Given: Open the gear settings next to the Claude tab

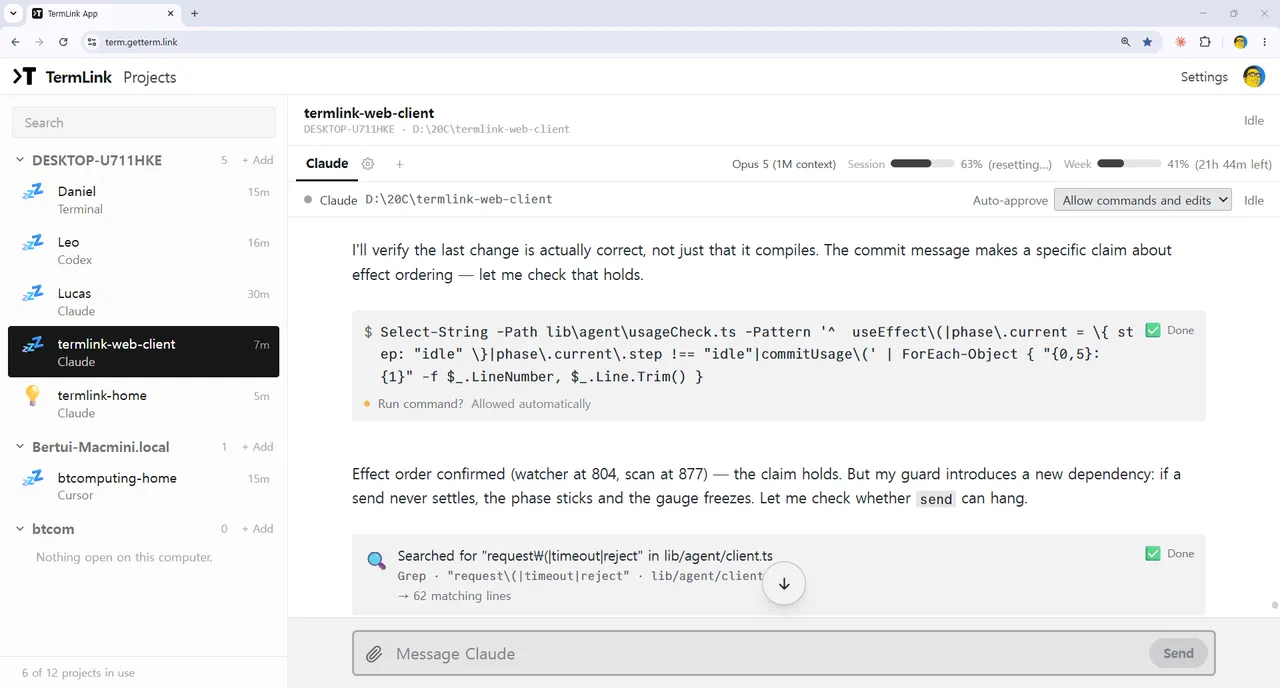Looking at the screenshot, I should (368, 164).
